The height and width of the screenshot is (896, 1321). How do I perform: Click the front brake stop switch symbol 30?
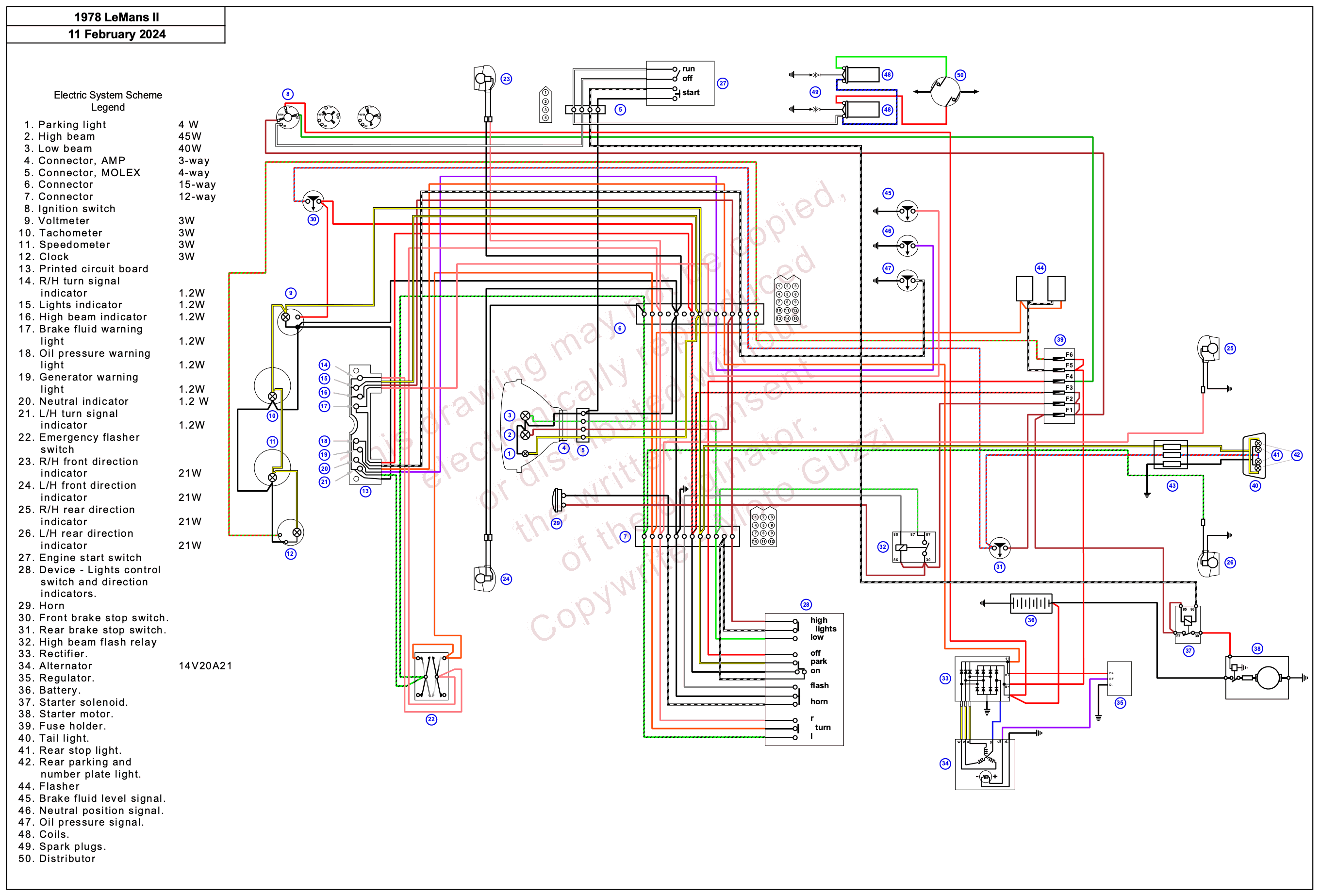tap(313, 202)
